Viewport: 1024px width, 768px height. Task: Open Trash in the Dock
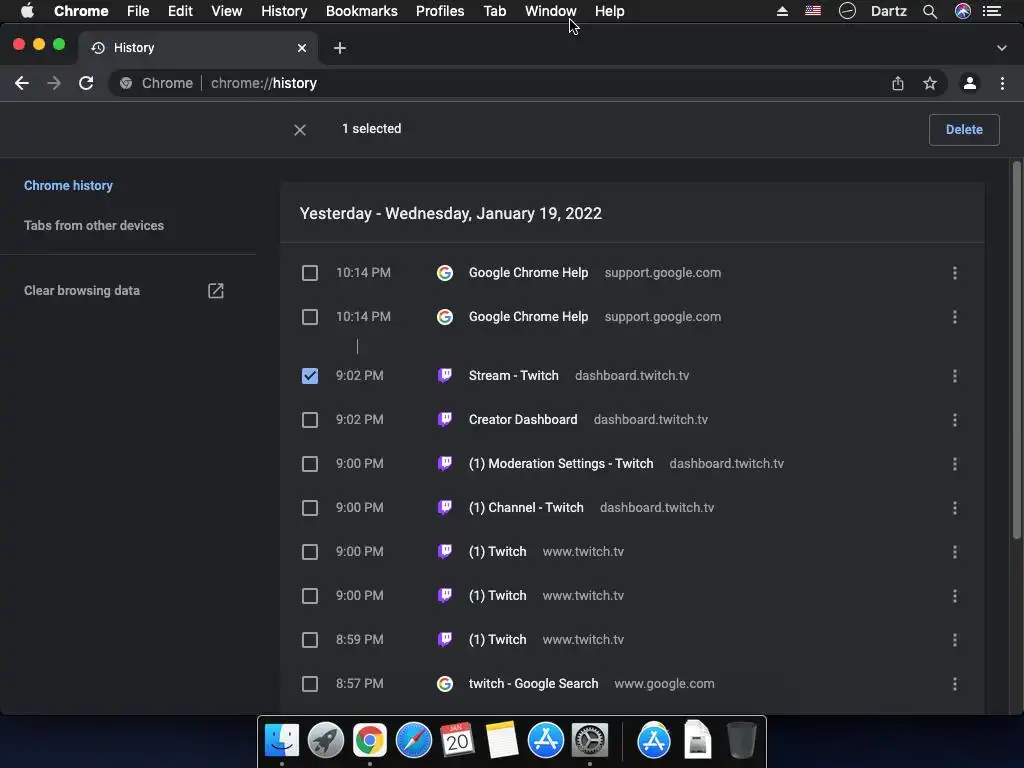tap(741, 741)
